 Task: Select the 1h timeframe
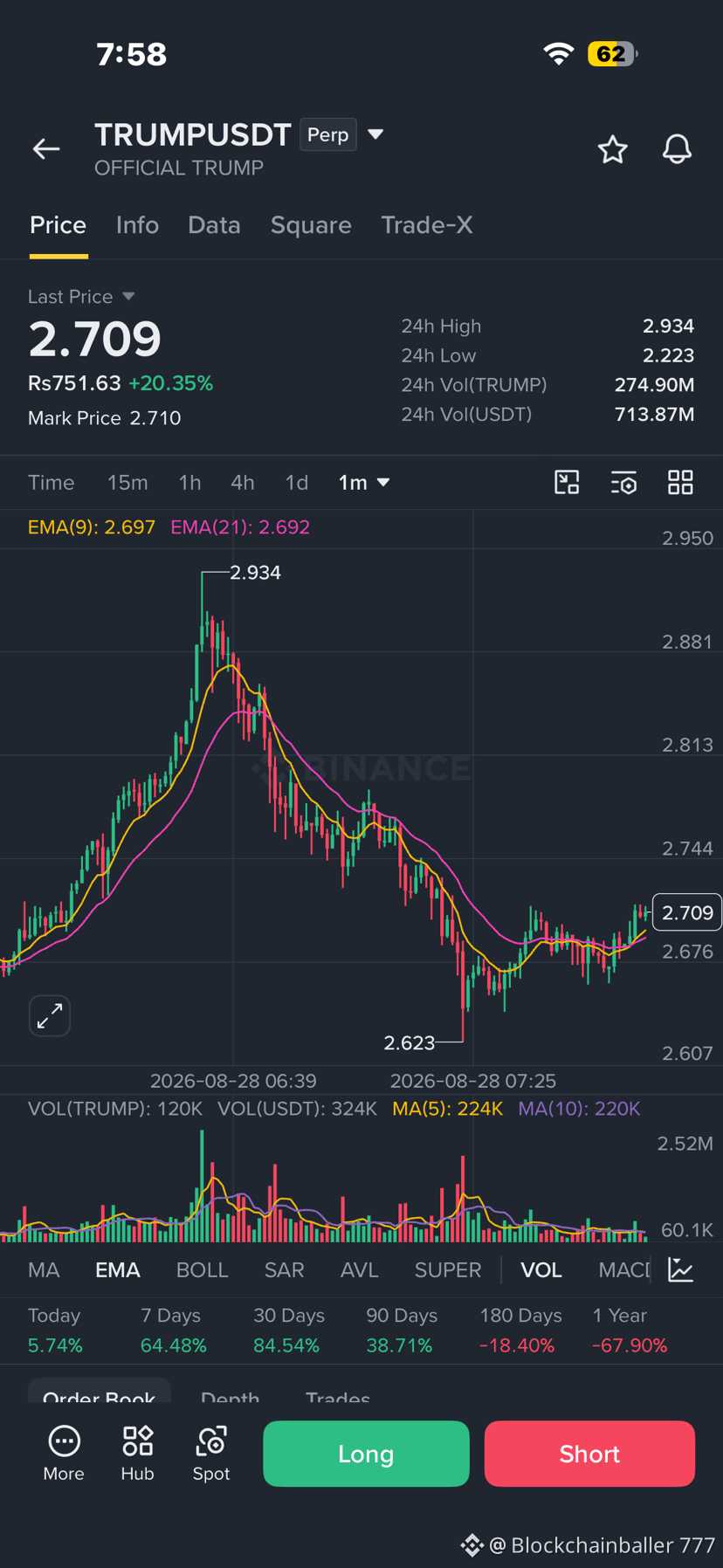pyautogui.click(x=189, y=482)
